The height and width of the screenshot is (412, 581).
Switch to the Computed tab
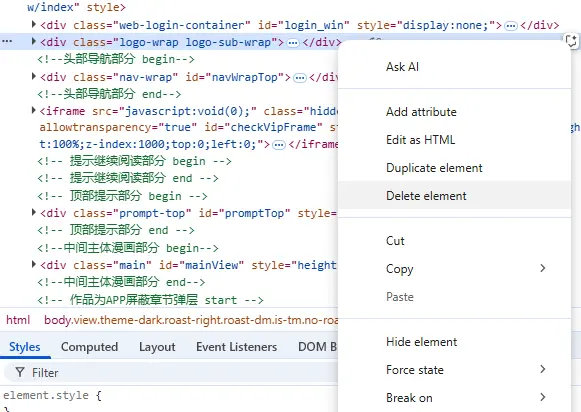(x=89, y=347)
